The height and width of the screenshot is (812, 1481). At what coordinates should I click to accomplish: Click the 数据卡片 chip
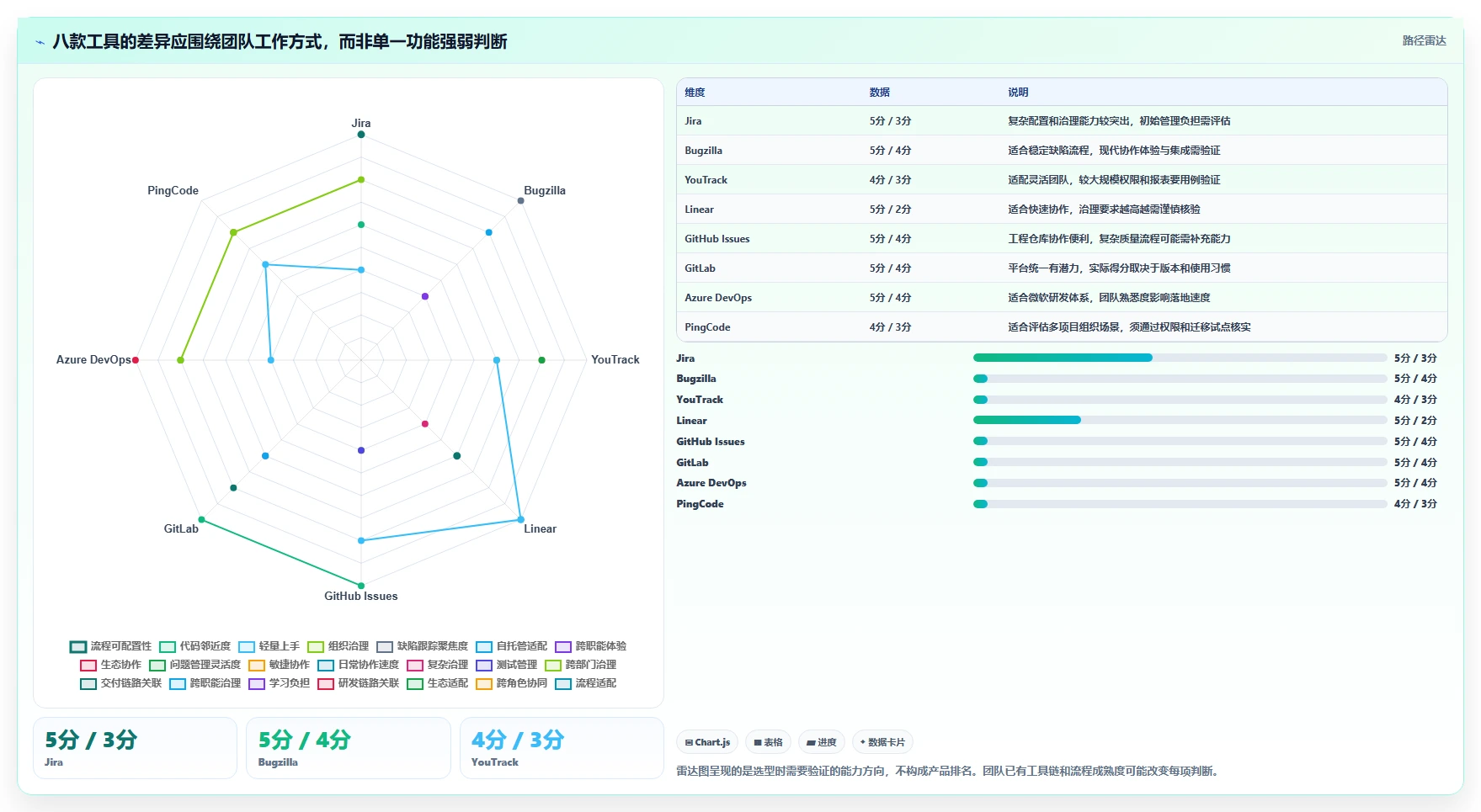click(x=882, y=742)
